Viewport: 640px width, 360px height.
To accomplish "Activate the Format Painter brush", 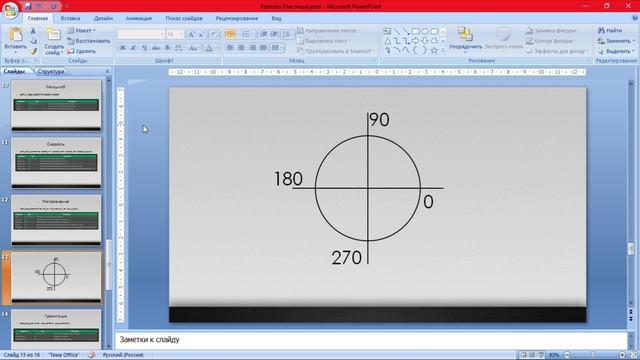I will coord(33,51).
